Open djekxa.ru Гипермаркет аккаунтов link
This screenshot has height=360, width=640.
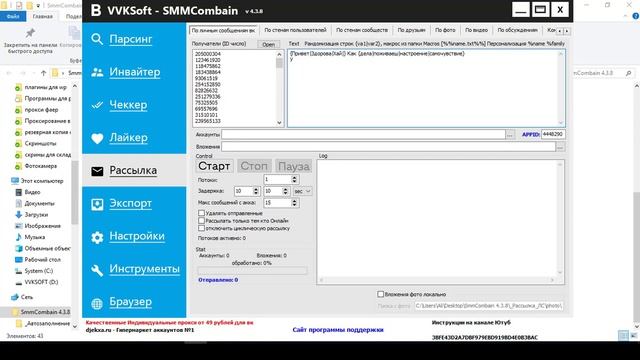pos(140,330)
